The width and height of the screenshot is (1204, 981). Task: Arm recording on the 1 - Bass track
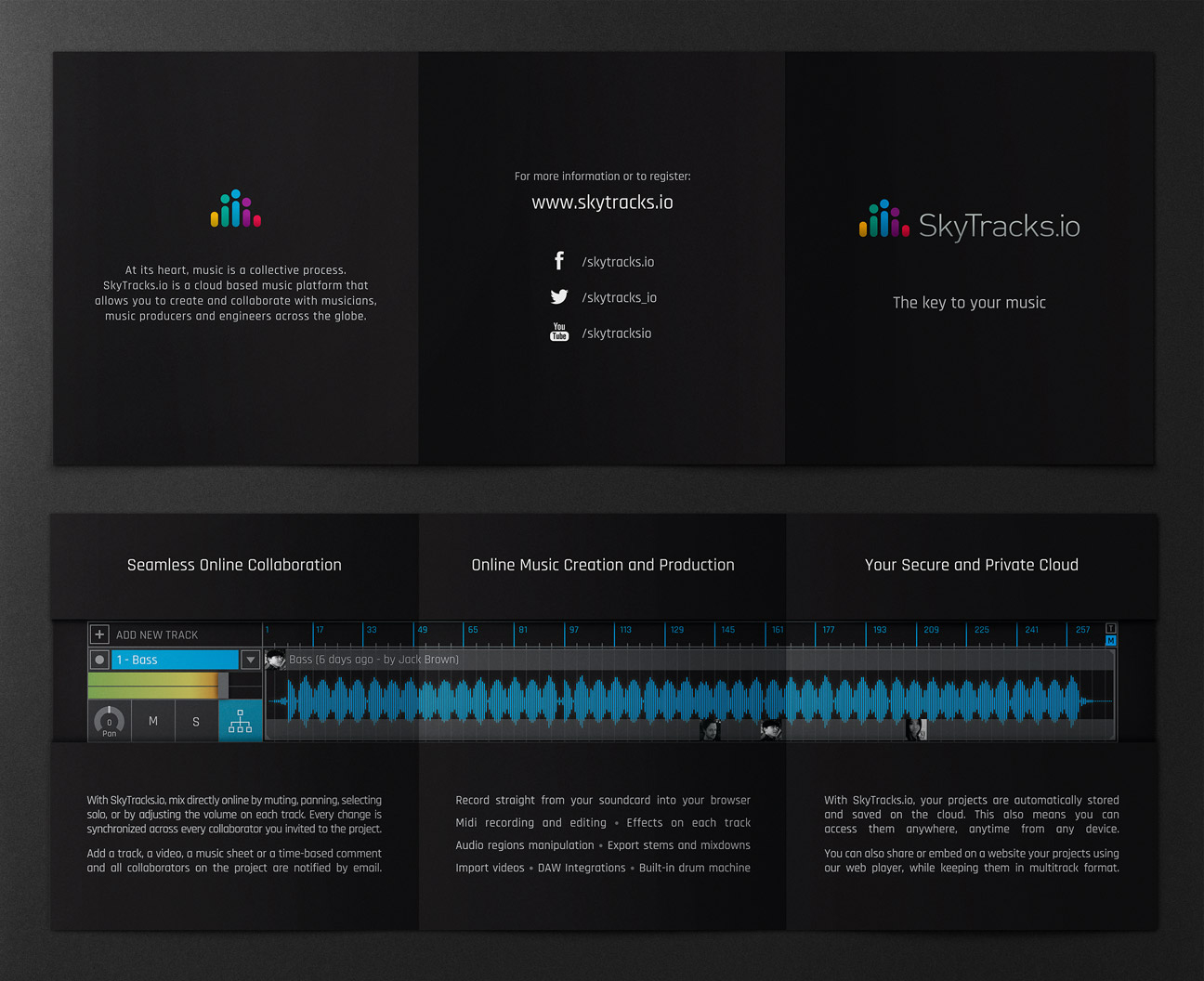[x=99, y=660]
